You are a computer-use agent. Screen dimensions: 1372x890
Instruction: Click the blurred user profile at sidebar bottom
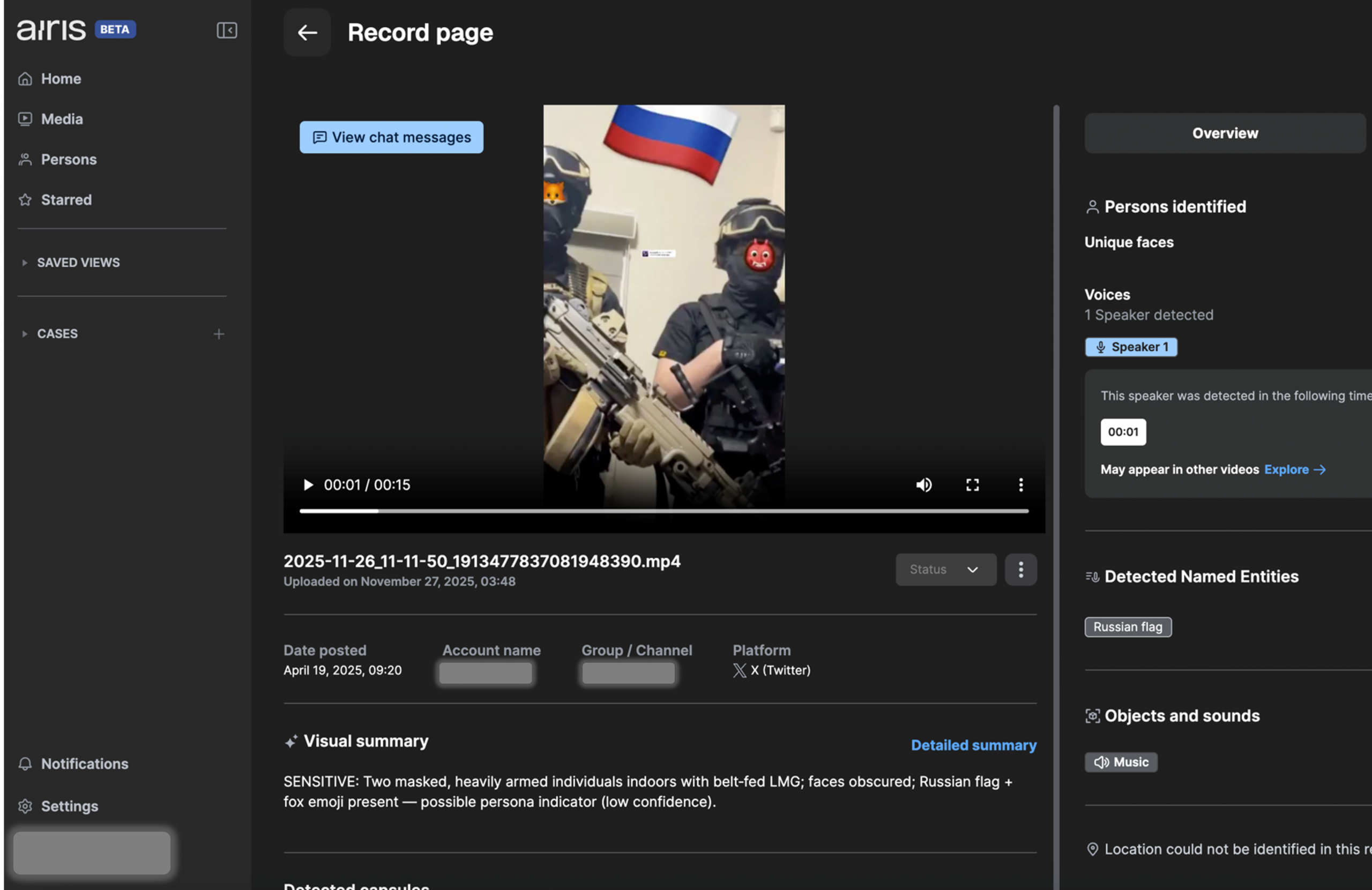(x=92, y=852)
